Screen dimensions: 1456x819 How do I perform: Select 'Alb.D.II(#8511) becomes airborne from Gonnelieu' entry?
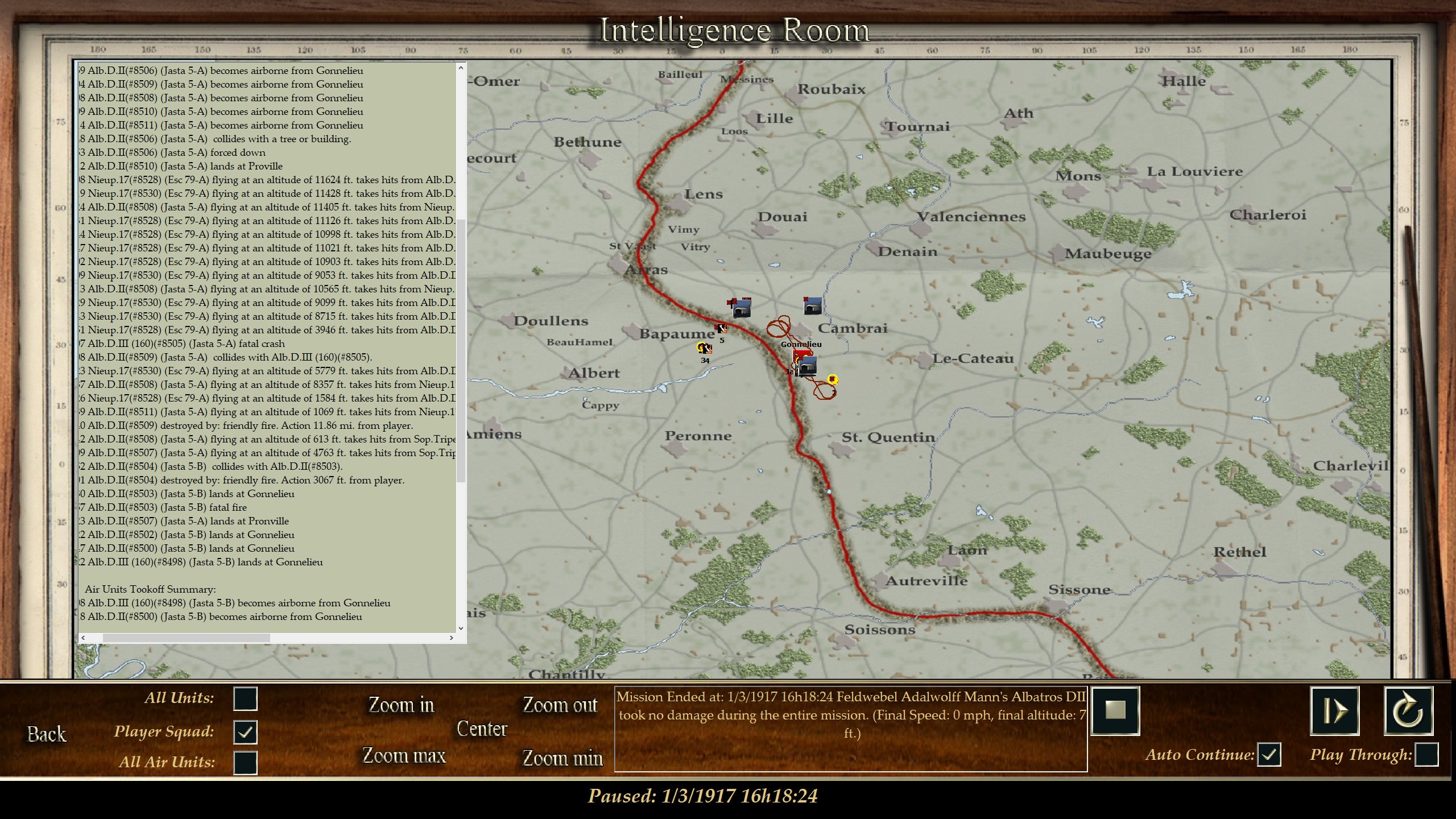221,125
